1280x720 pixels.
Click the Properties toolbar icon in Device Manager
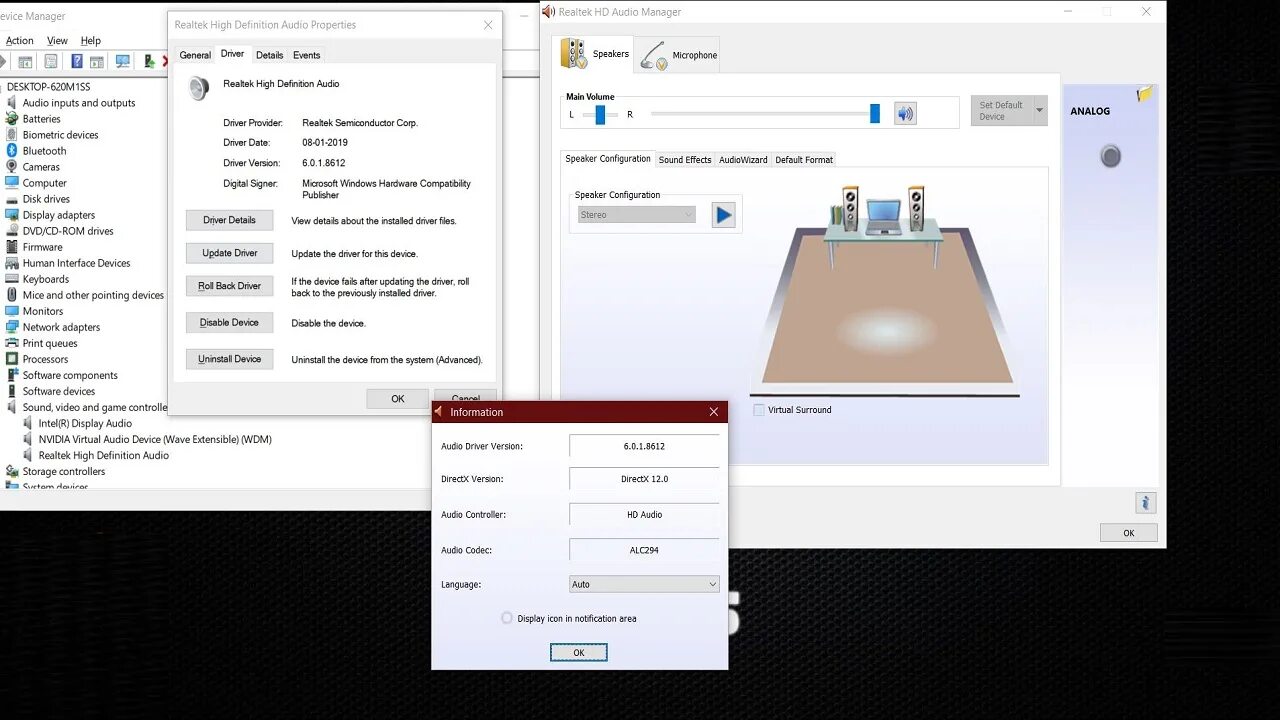tap(50, 62)
